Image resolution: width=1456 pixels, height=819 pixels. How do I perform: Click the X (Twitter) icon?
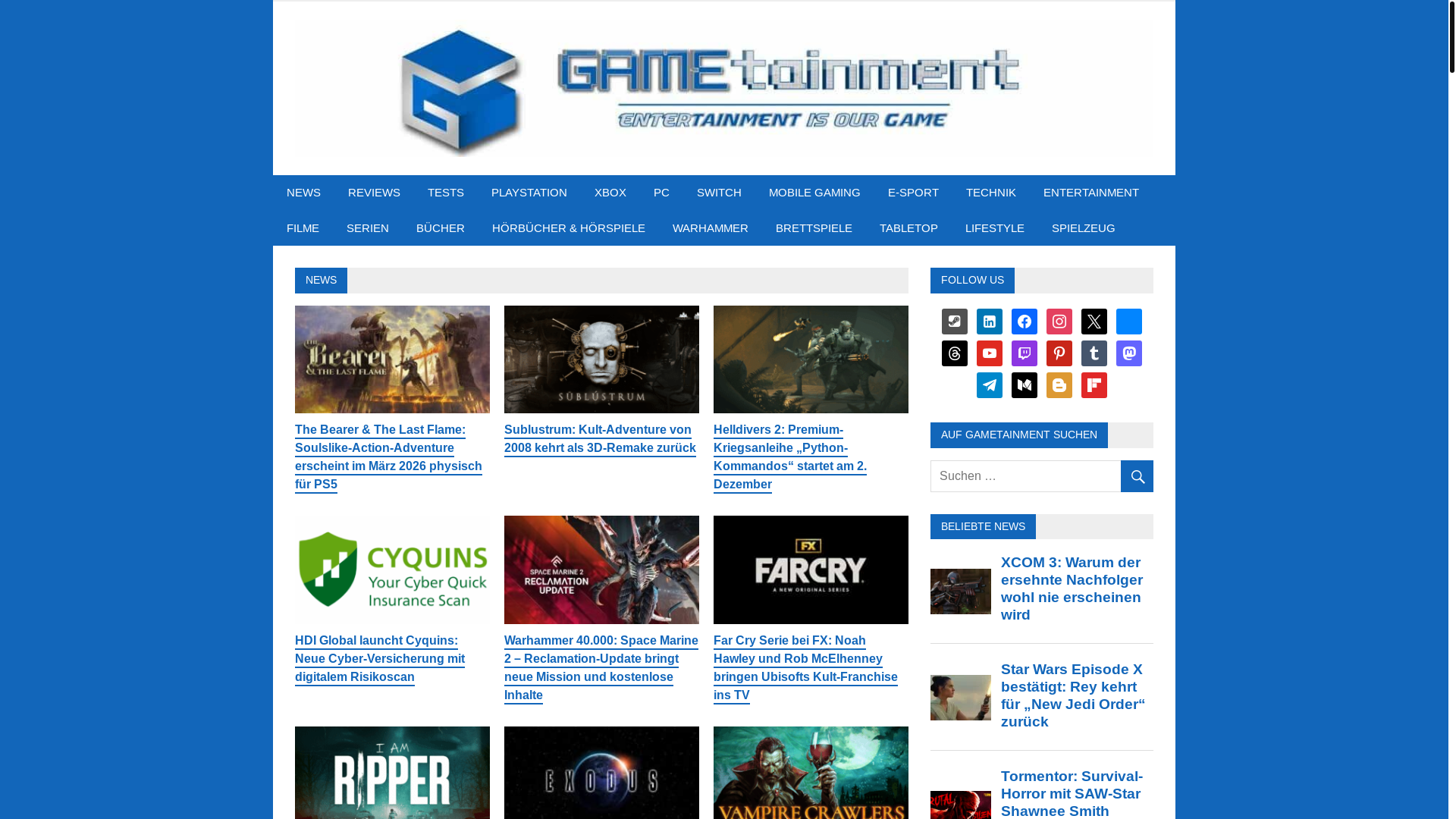tap(1094, 322)
